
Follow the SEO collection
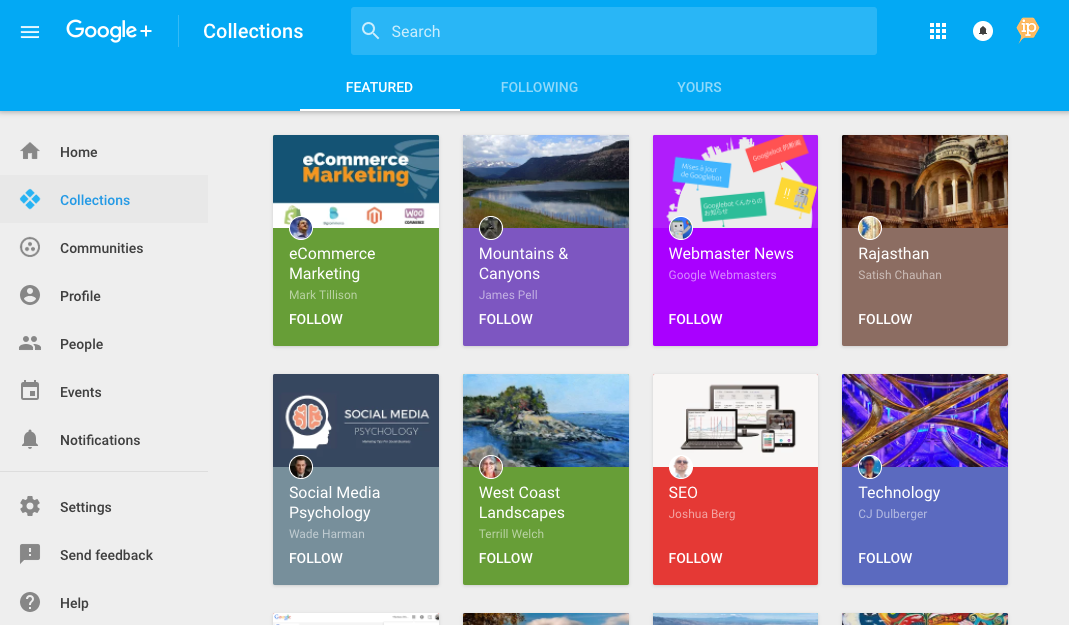click(x=695, y=558)
